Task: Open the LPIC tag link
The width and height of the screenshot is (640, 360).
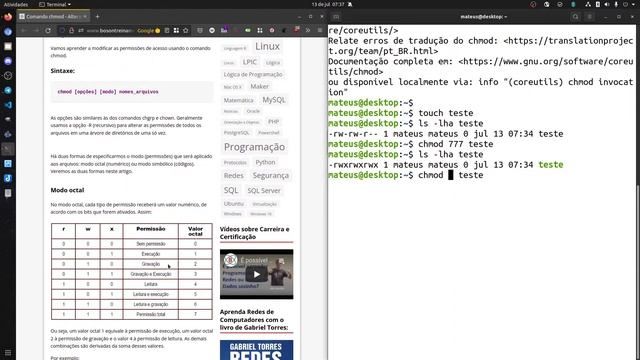Action: pyautogui.click(x=249, y=62)
